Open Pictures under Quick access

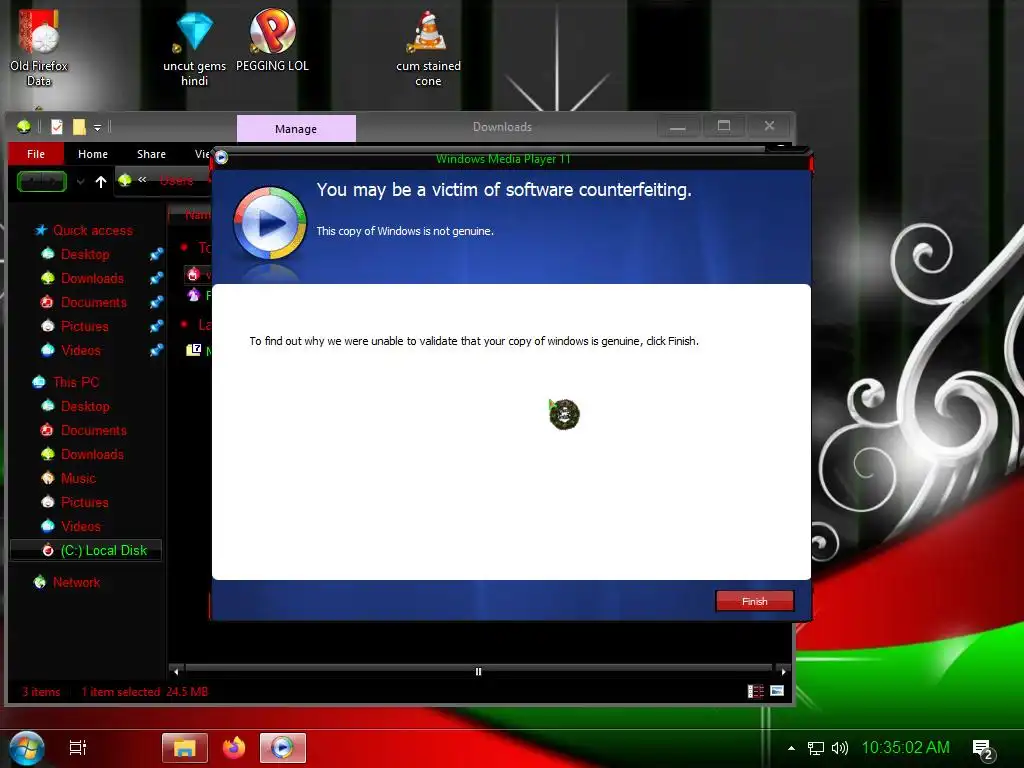(x=84, y=326)
